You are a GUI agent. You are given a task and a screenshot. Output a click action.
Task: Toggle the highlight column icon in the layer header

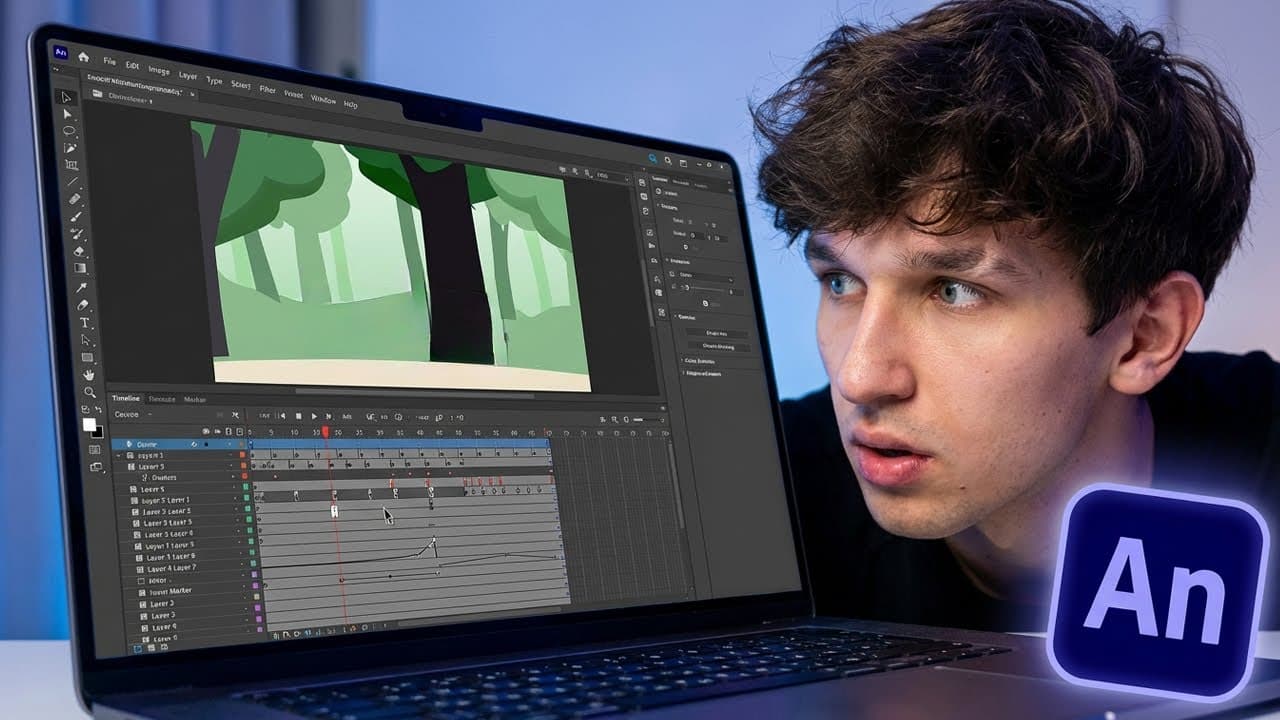(x=207, y=431)
